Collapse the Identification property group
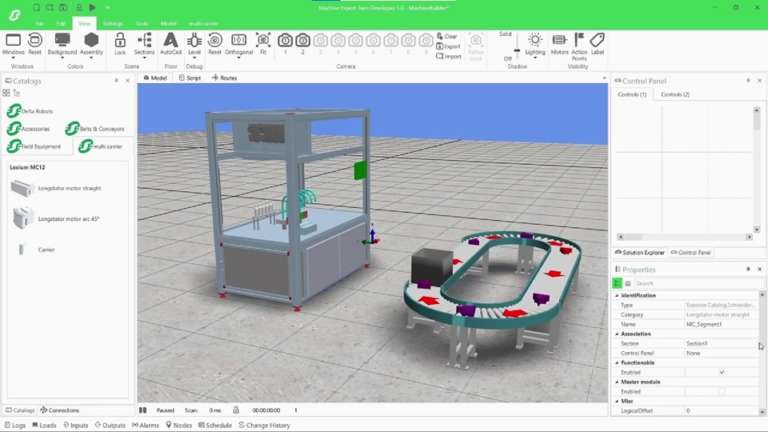 617,295
